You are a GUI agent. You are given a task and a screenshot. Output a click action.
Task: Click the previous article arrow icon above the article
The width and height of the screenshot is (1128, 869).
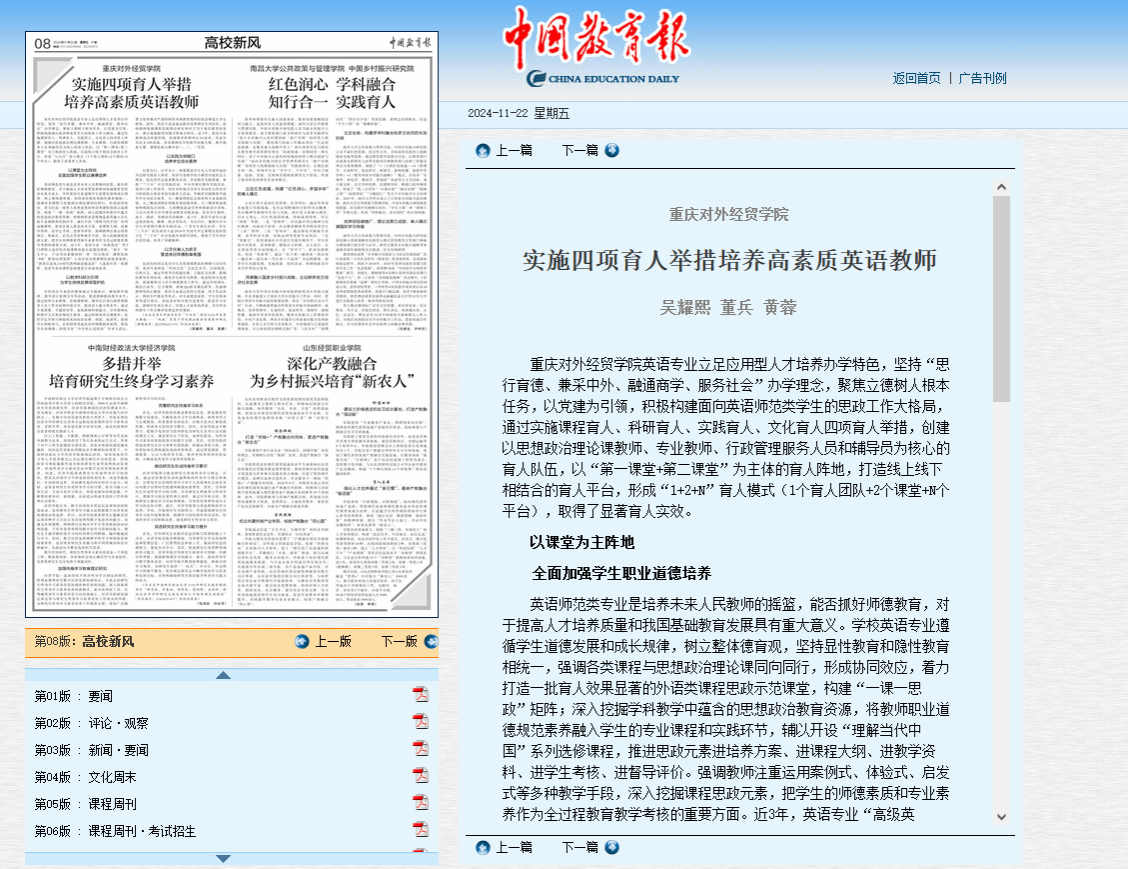point(483,150)
